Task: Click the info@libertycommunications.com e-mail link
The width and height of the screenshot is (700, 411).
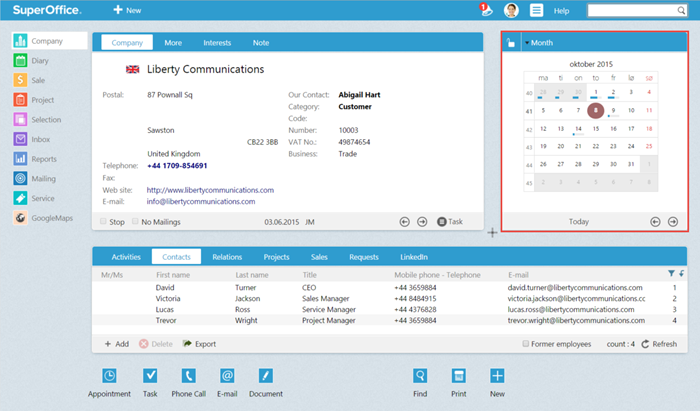Action: pos(201,202)
